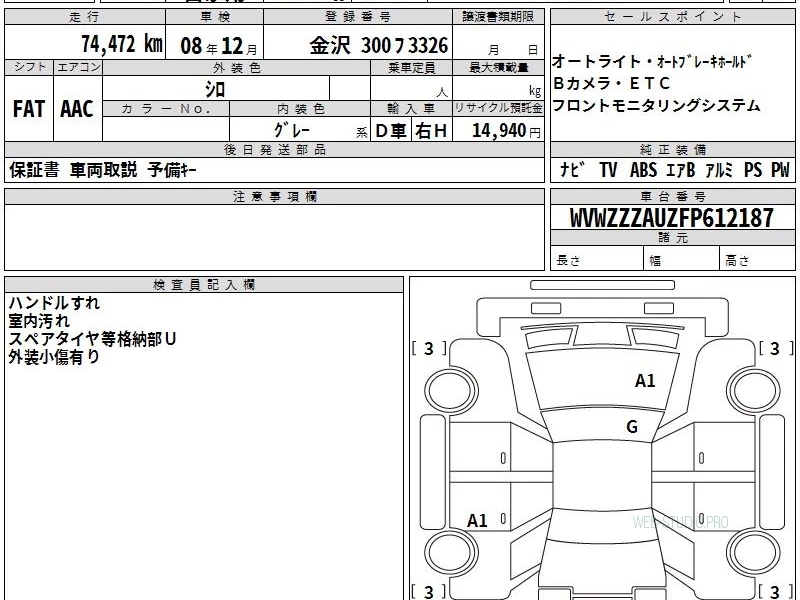
Task: Click the AAC air conditioner value
Action: click(x=77, y=109)
